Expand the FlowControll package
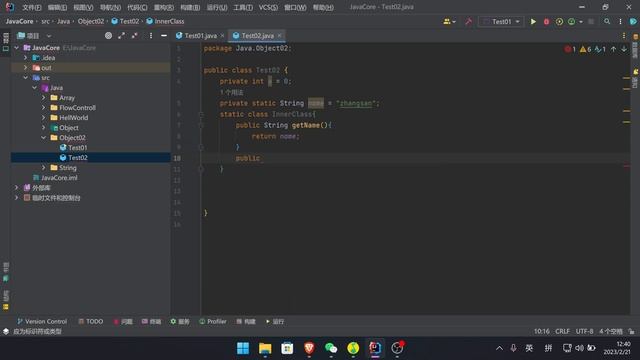 tap(44, 108)
